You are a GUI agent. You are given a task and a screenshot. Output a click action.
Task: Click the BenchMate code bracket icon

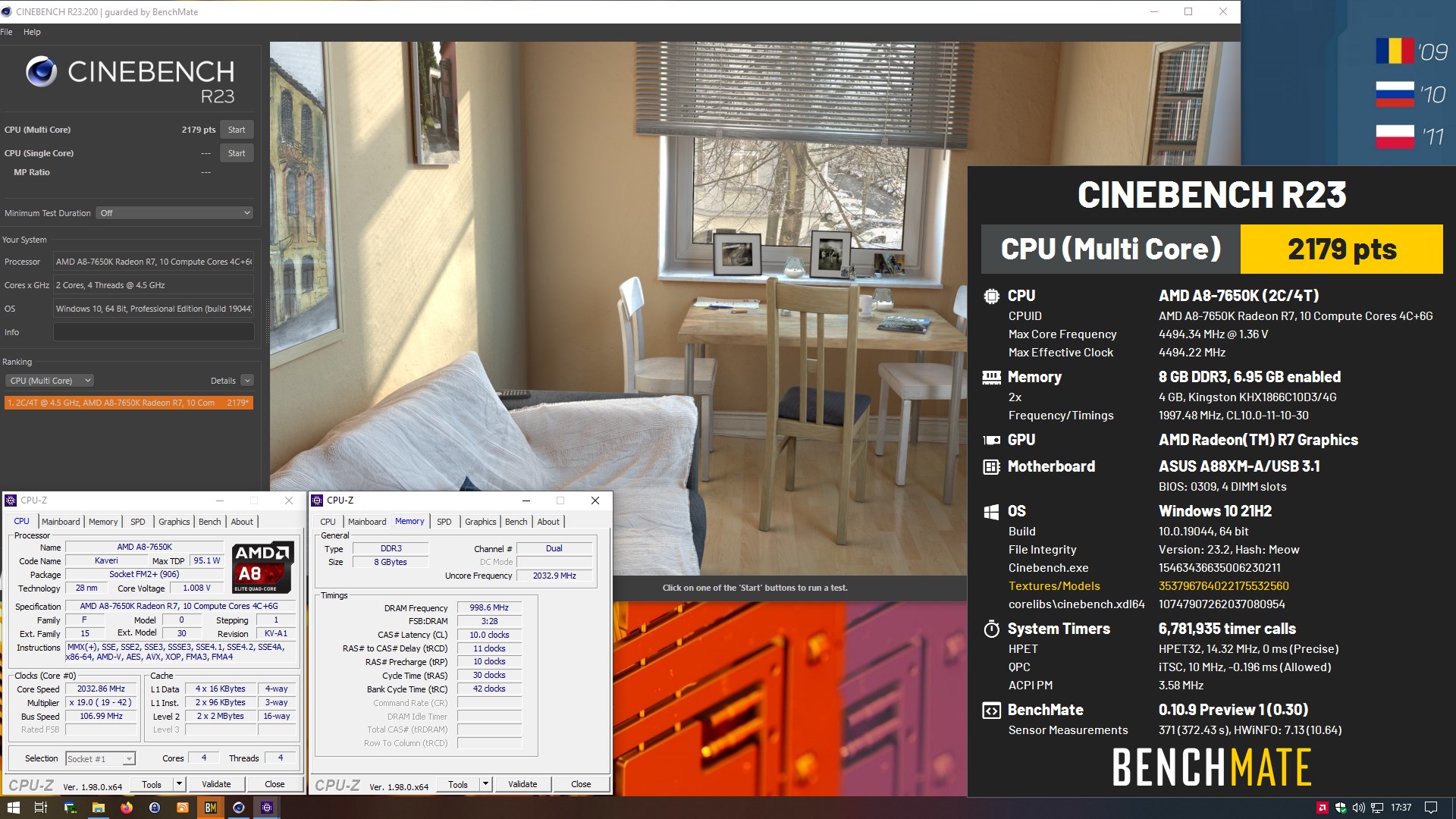tap(991, 710)
